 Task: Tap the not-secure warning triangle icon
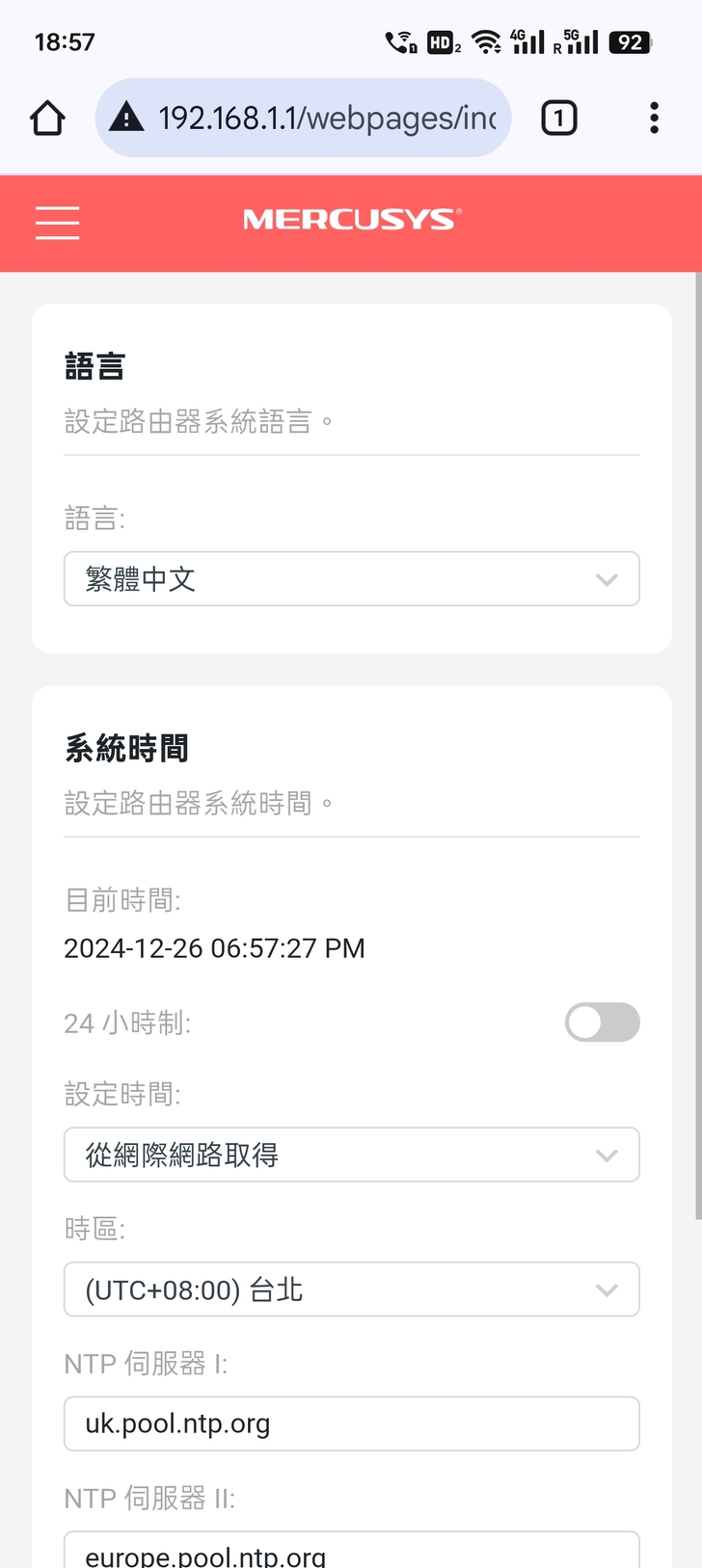[x=126, y=119]
